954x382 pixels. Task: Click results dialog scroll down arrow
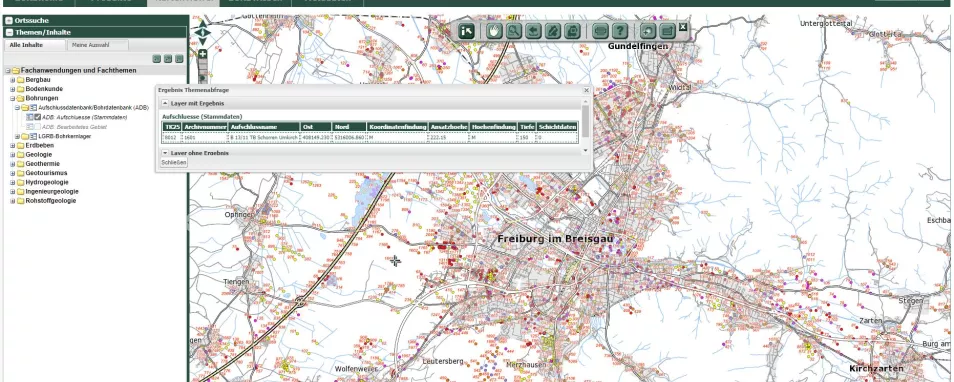(586, 151)
